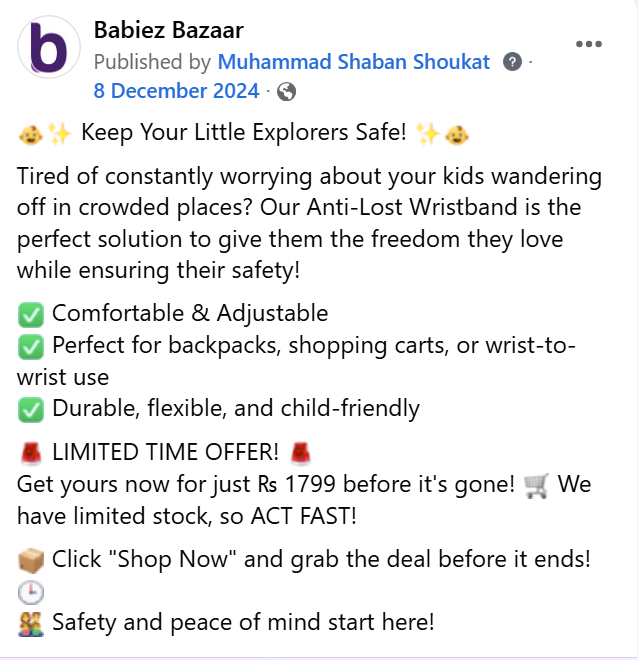This screenshot has width=638, height=660.
Task: Click the question mark info icon
Action: pyautogui.click(x=512, y=62)
